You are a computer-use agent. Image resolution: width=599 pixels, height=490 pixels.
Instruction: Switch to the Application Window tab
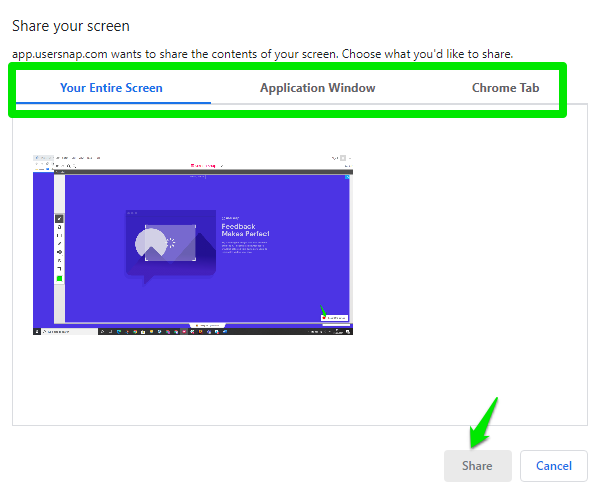(317, 88)
